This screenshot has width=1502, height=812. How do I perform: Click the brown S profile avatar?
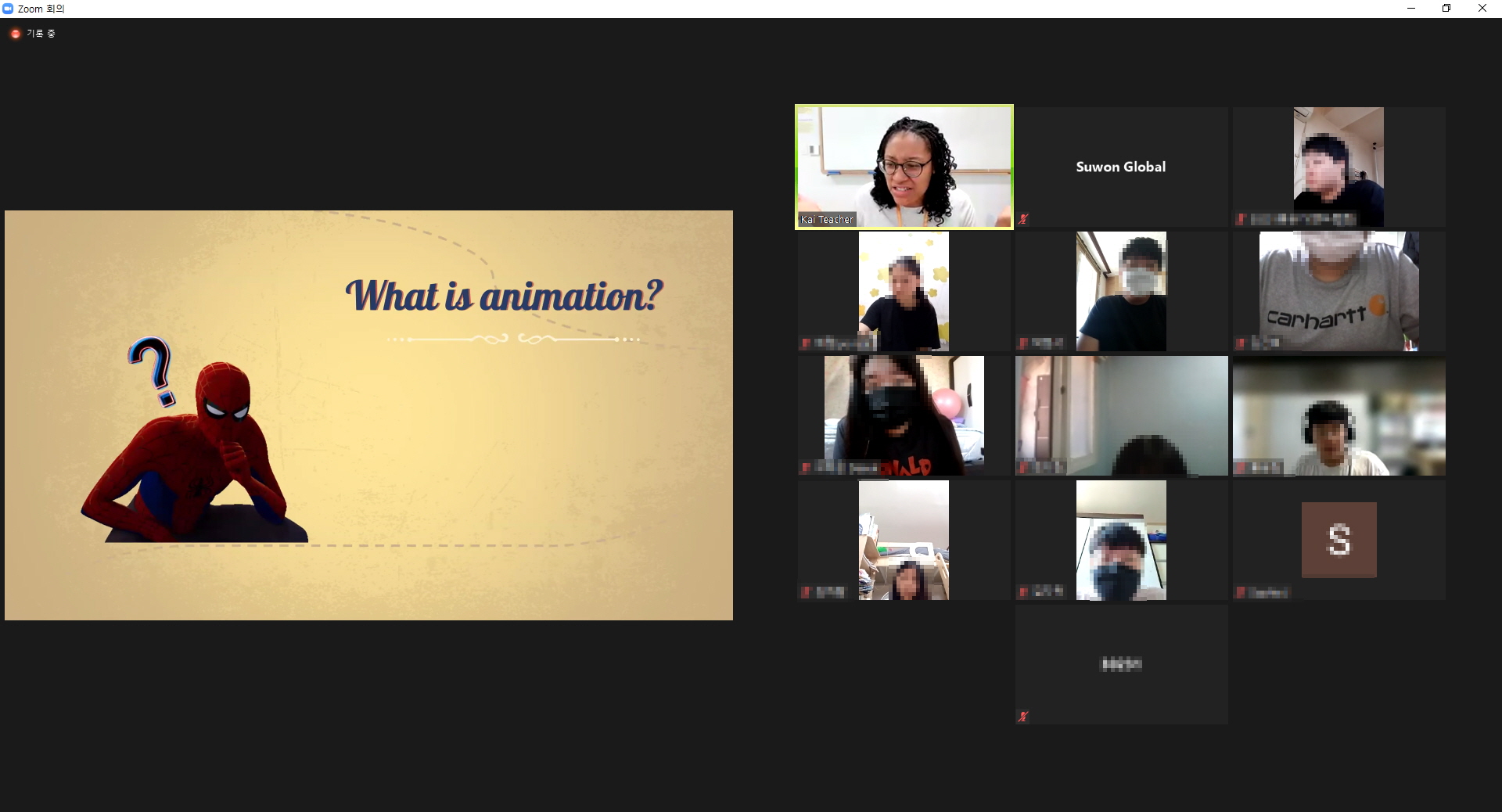point(1339,540)
